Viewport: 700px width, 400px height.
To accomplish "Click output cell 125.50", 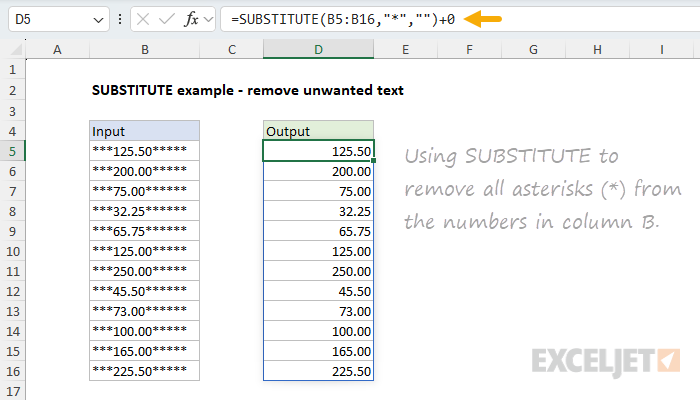I will (318, 151).
